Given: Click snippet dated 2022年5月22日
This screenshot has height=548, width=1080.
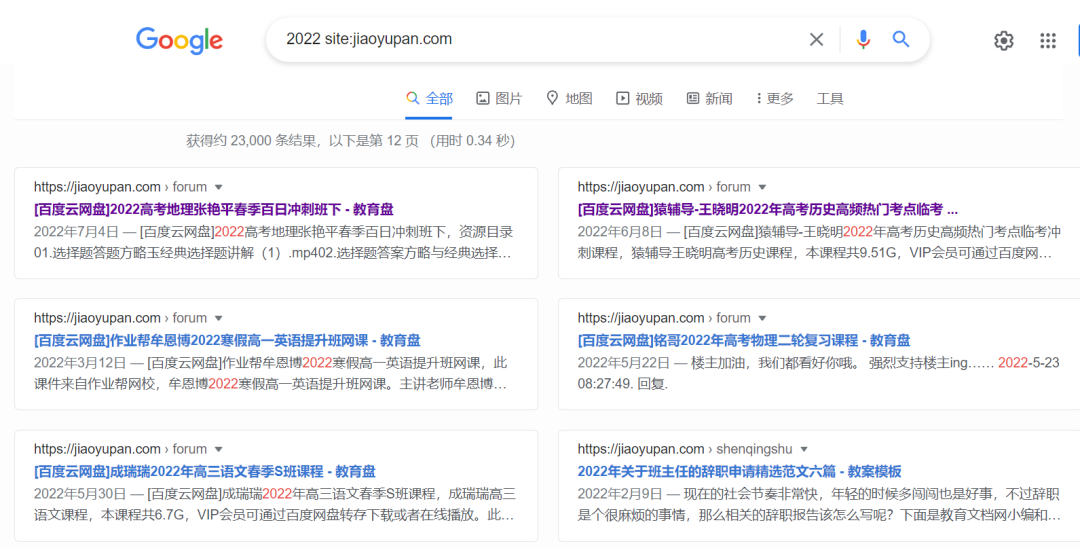Looking at the screenshot, I should (x=818, y=373).
